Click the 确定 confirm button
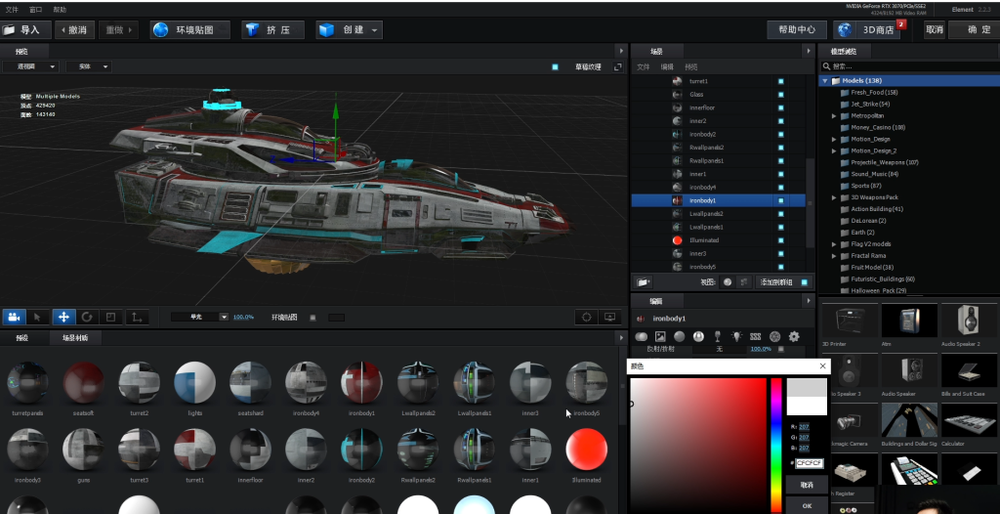The width and height of the screenshot is (1000, 514). (973, 30)
